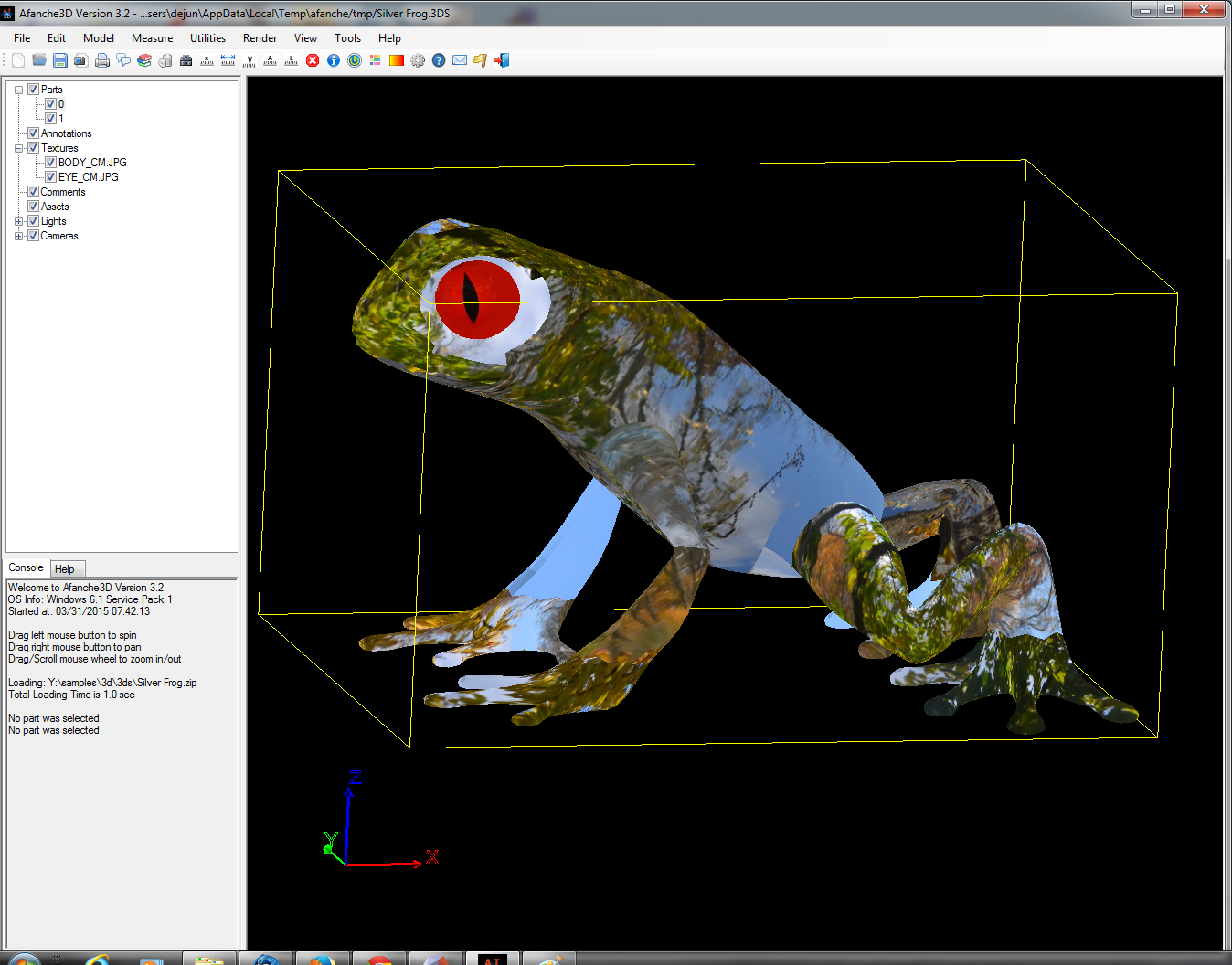Screen dimensions: 1232x965
Task: Click the Print toolbar icon
Action: (x=102, y=60)
